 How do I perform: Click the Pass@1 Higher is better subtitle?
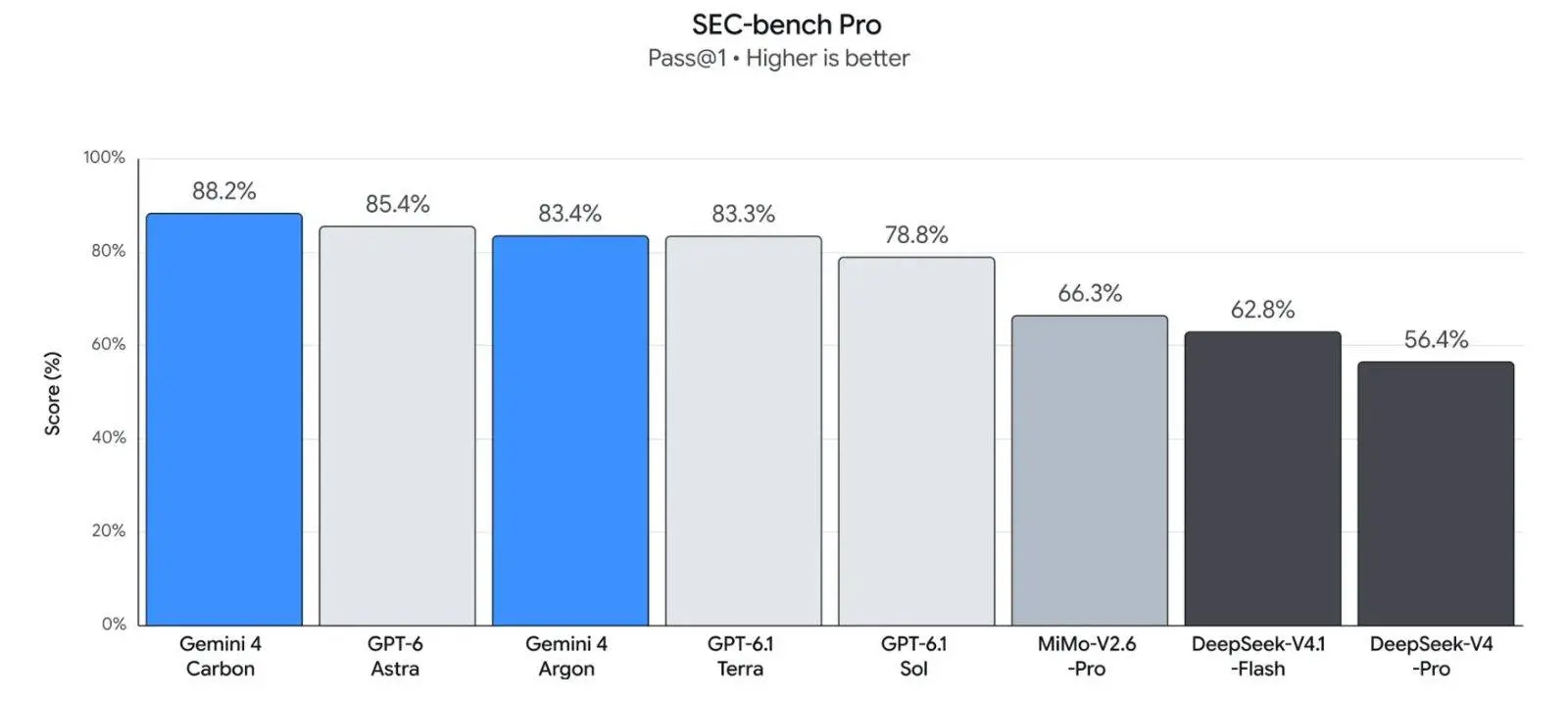pos(778,59)
